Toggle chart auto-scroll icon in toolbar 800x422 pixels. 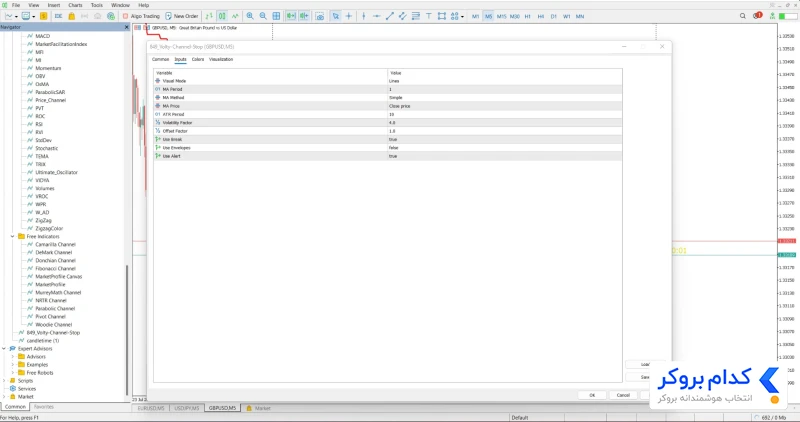click(x=291, y=16)
